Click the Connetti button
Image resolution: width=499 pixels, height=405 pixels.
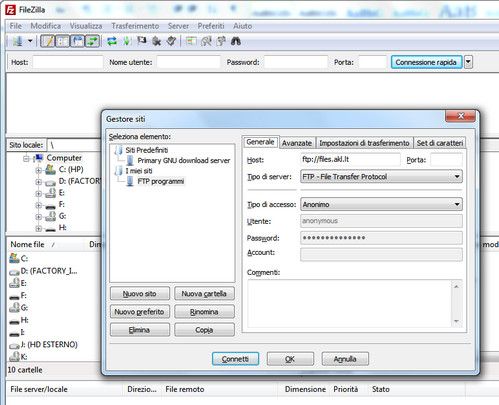coord(235,359)
